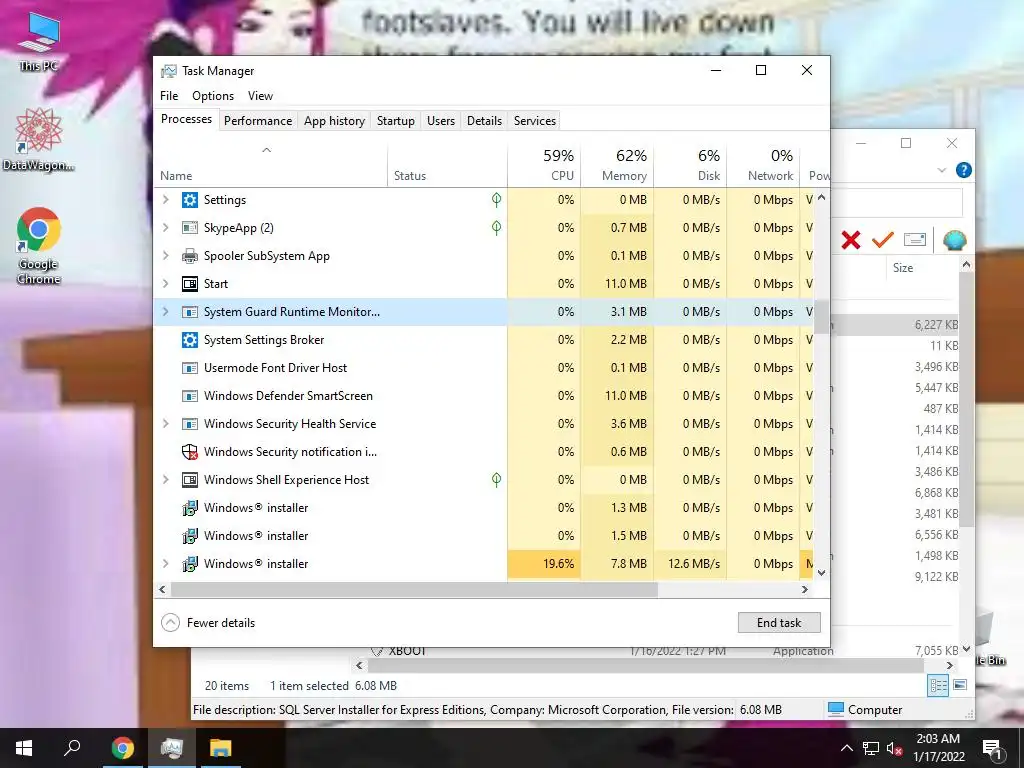Open the taskbar search magnifier

pos(72,748)
